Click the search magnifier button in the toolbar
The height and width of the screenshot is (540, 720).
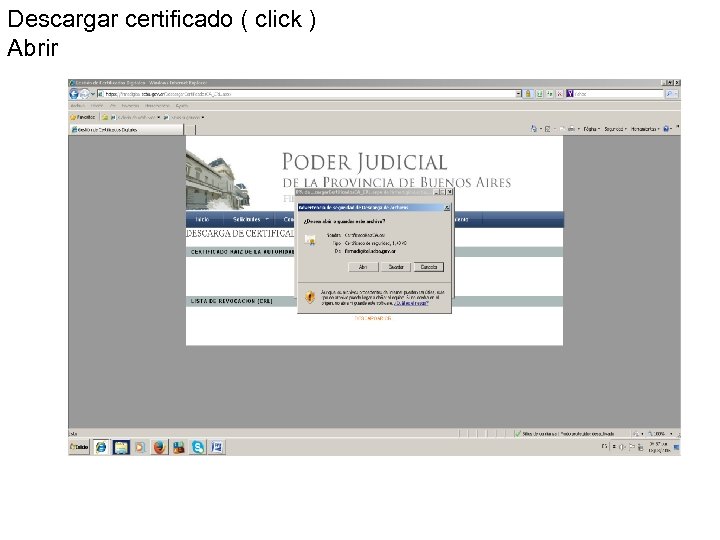click(x=669, y=94)
